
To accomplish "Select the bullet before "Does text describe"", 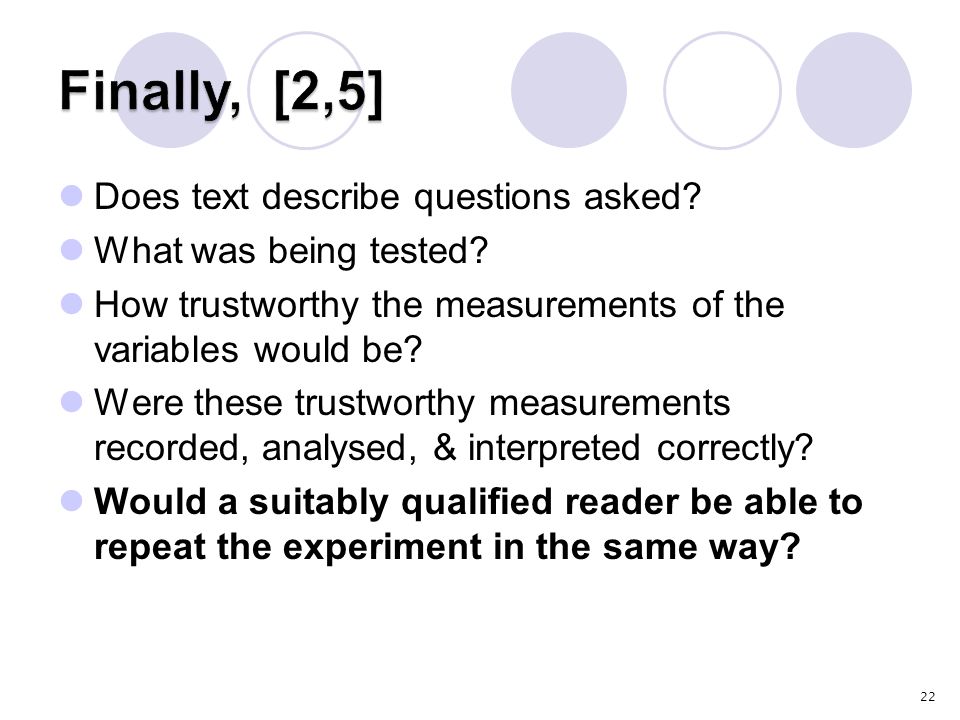I will (72, 196).
